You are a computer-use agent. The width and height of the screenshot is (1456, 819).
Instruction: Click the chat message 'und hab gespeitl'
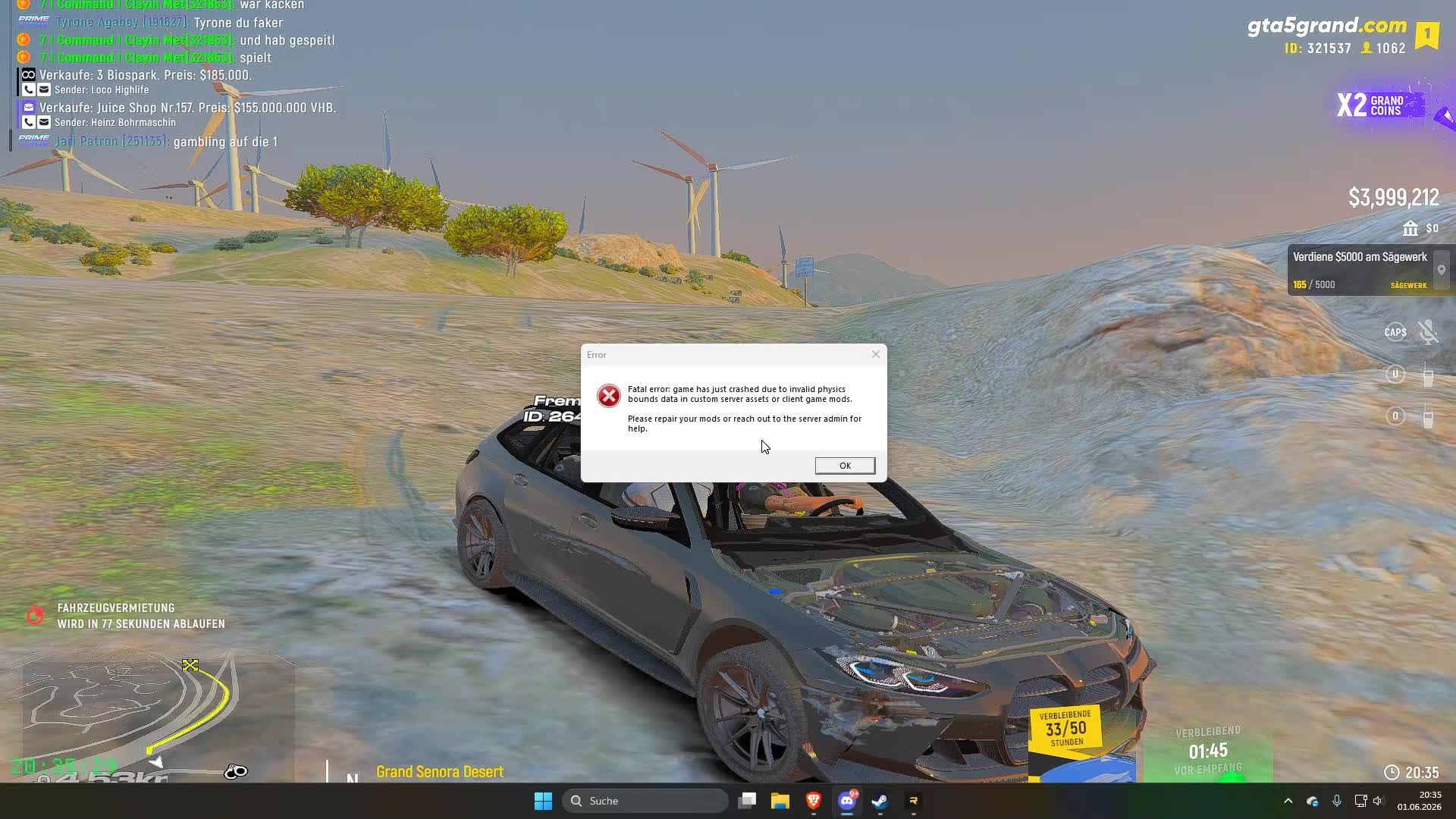287,40
